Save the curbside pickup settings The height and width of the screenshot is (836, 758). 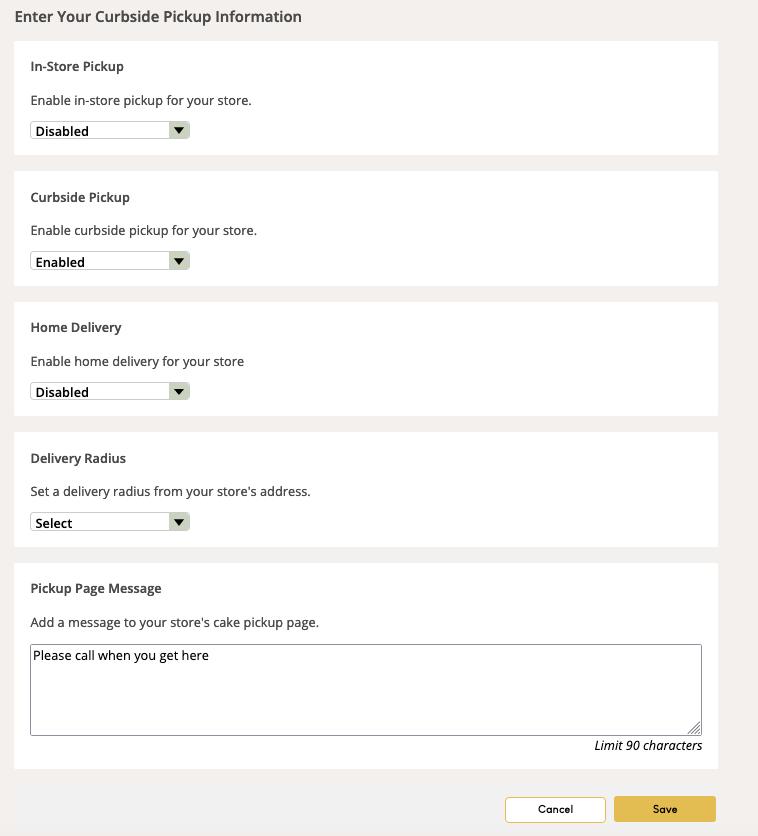[664, 809]
